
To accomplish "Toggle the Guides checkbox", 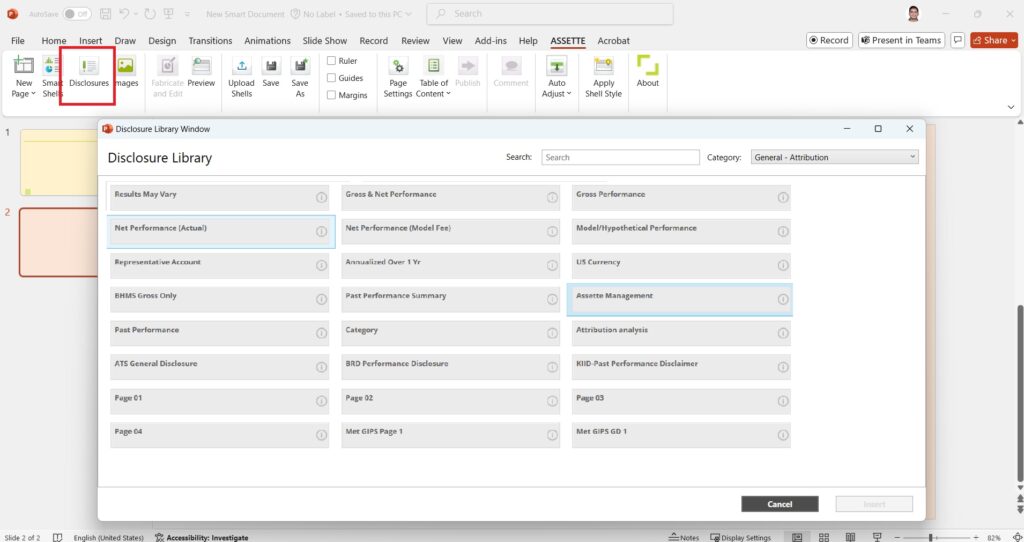I will (x=332, y=78).
